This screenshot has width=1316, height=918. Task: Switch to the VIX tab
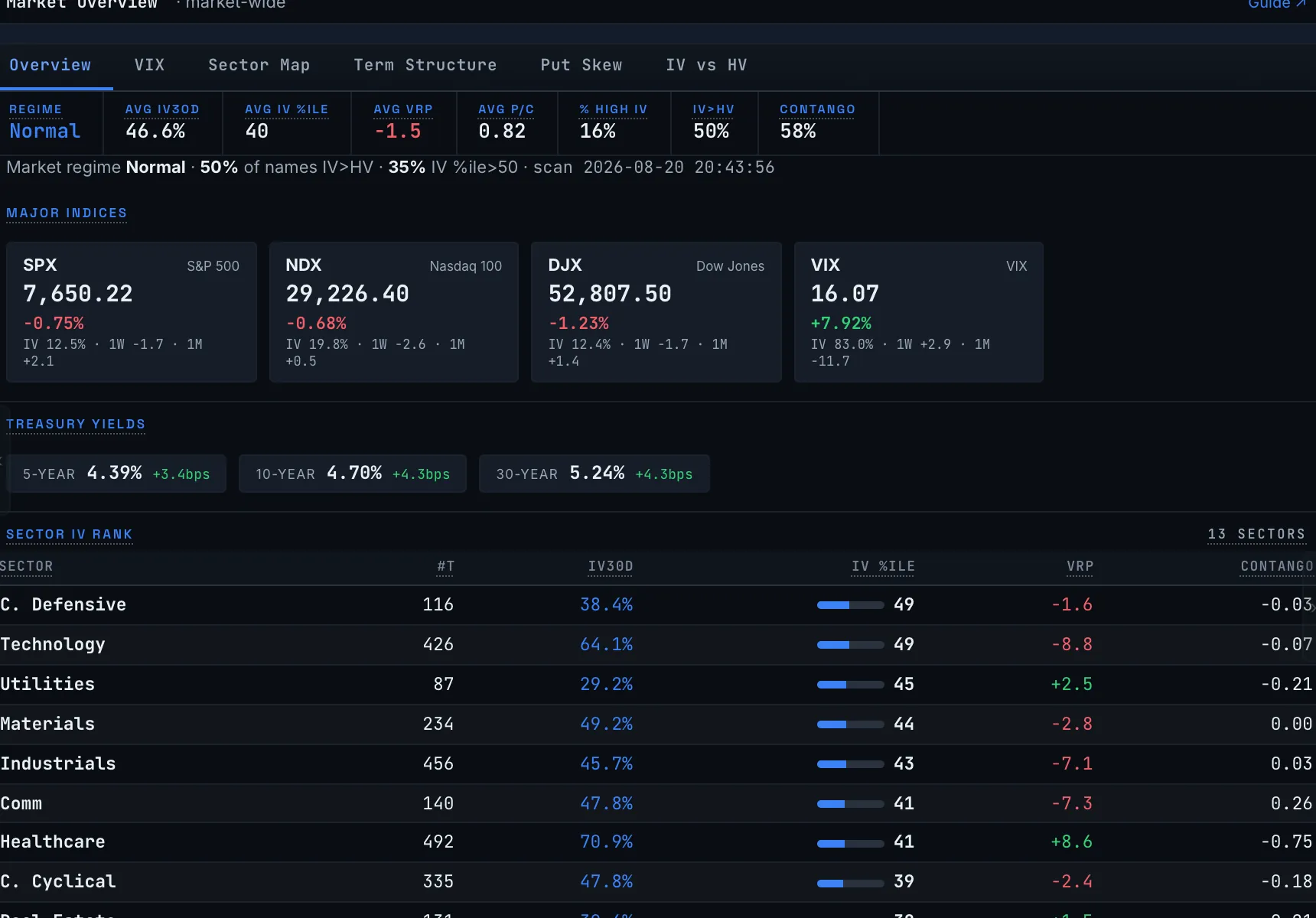[x=149, y=65]
